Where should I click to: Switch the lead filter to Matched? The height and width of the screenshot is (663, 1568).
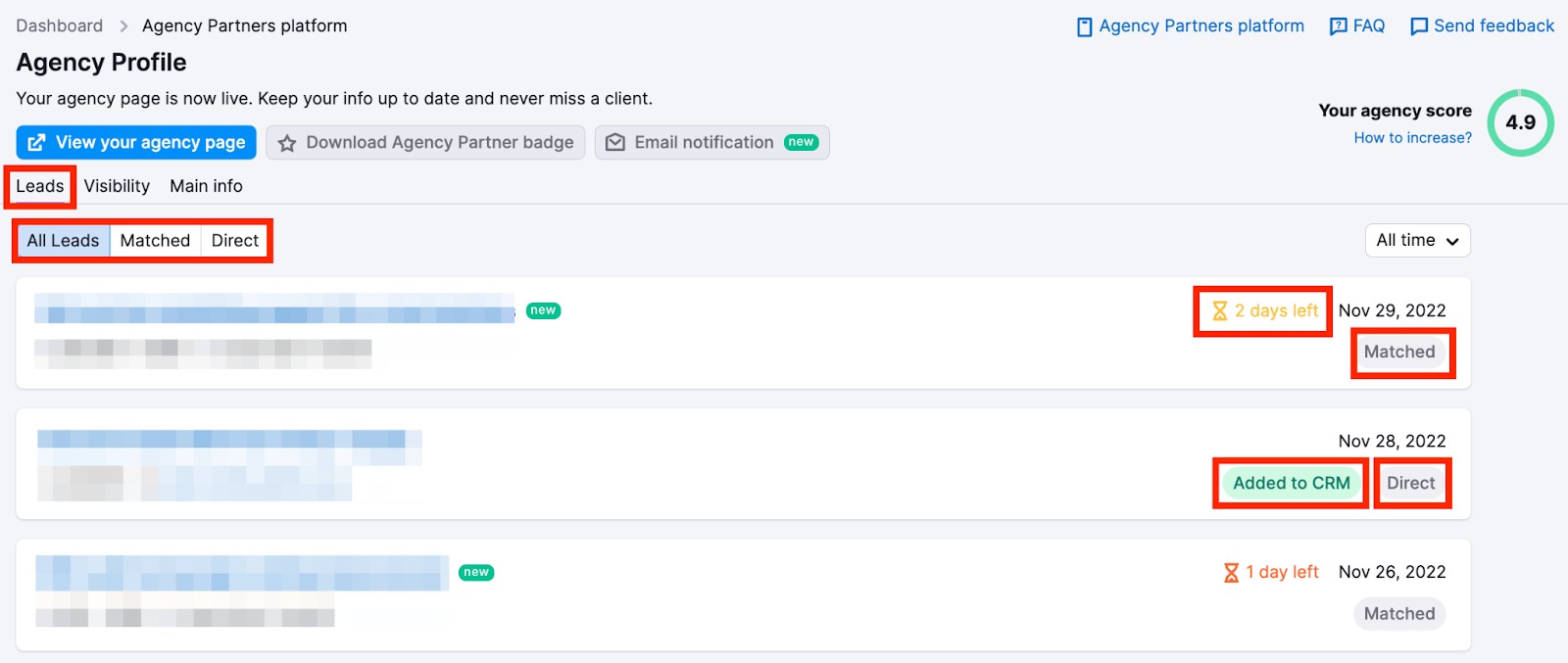pyautogui.click(x=155, y=241)
